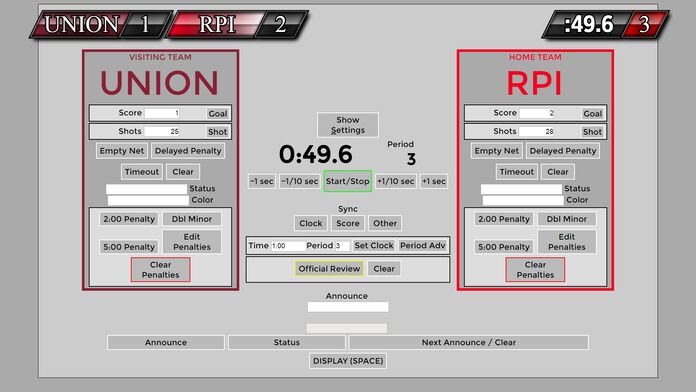The height and width of the screenshot is (392, 696).
Task: Call a Timeout for Union
Action: (142, 172)
